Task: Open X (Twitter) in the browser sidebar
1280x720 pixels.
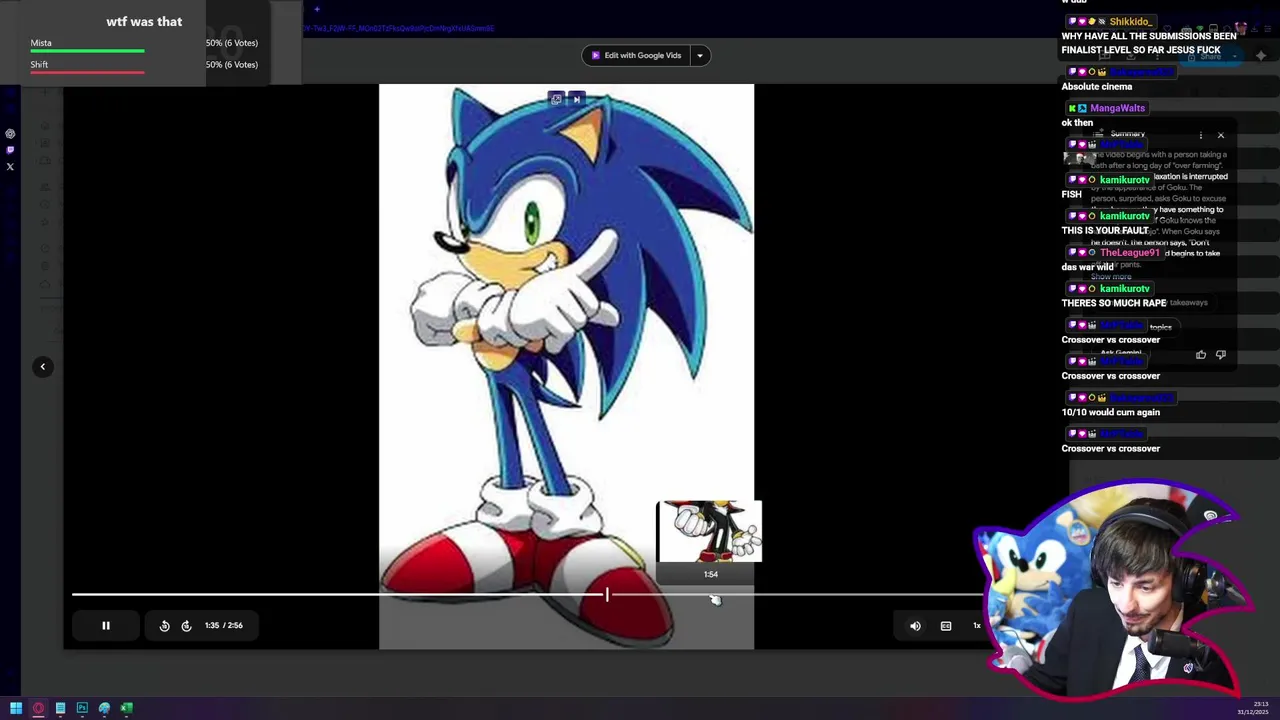Action: click(x=10, y=167)
